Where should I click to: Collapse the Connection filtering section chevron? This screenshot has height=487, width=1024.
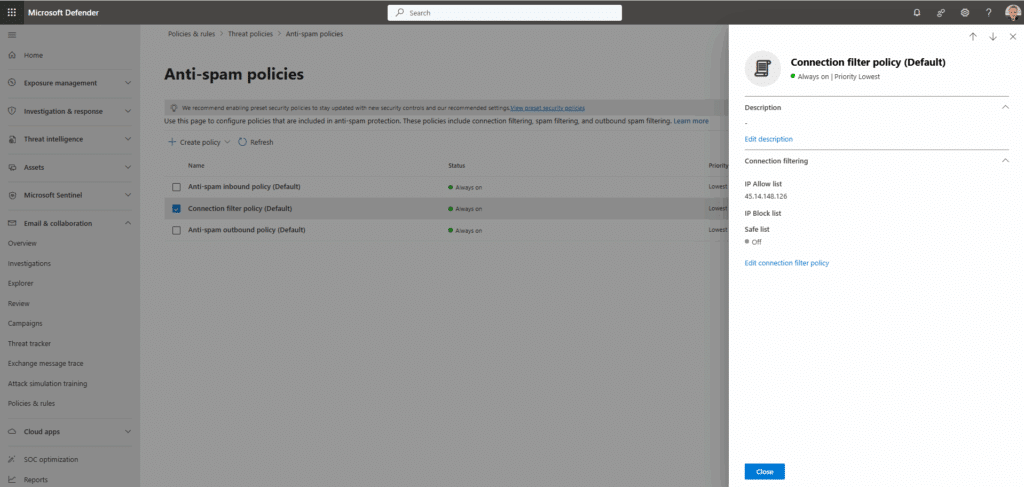[x=1006, y=161]
